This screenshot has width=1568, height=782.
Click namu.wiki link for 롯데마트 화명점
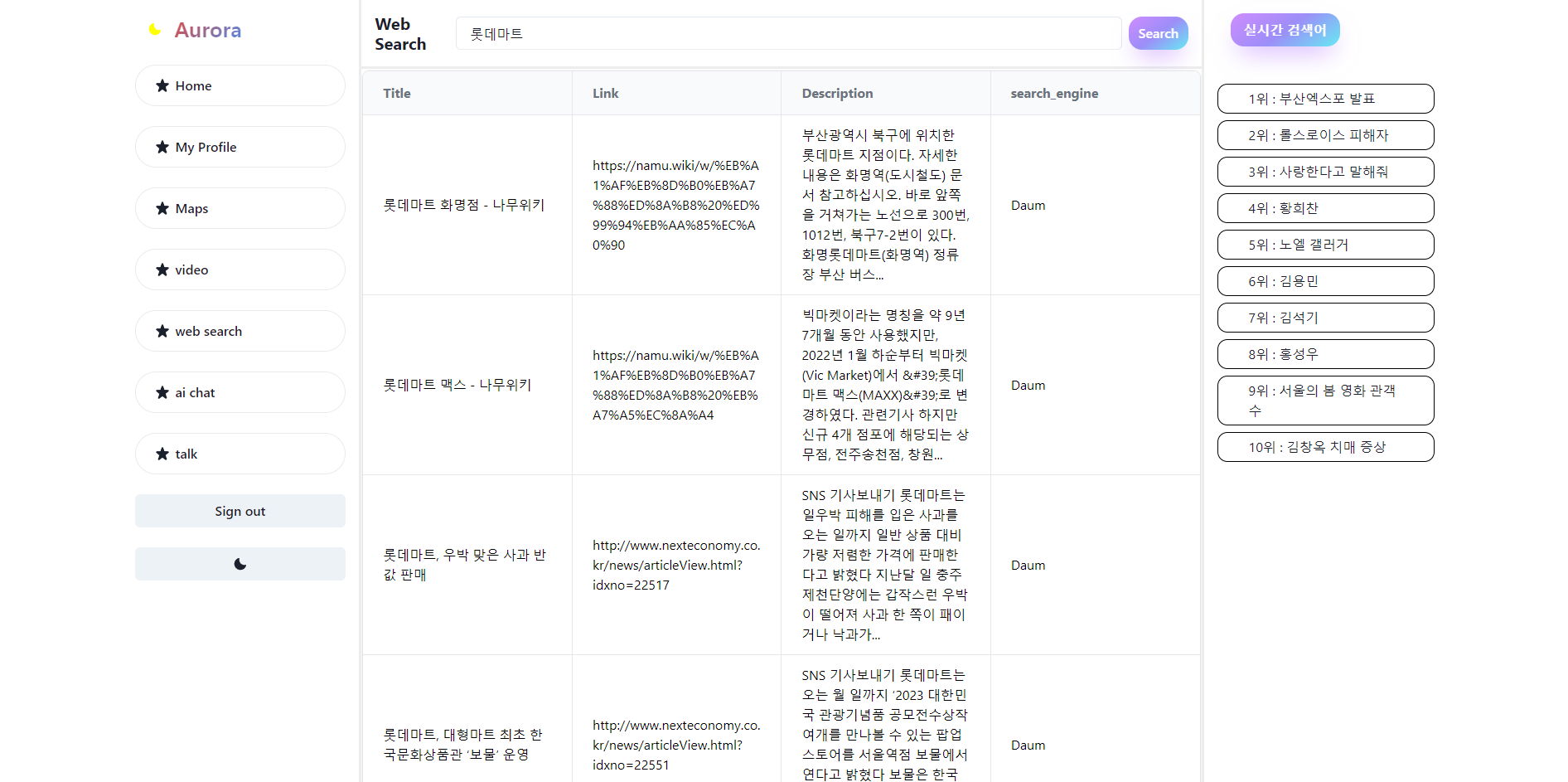click(676, 205)
